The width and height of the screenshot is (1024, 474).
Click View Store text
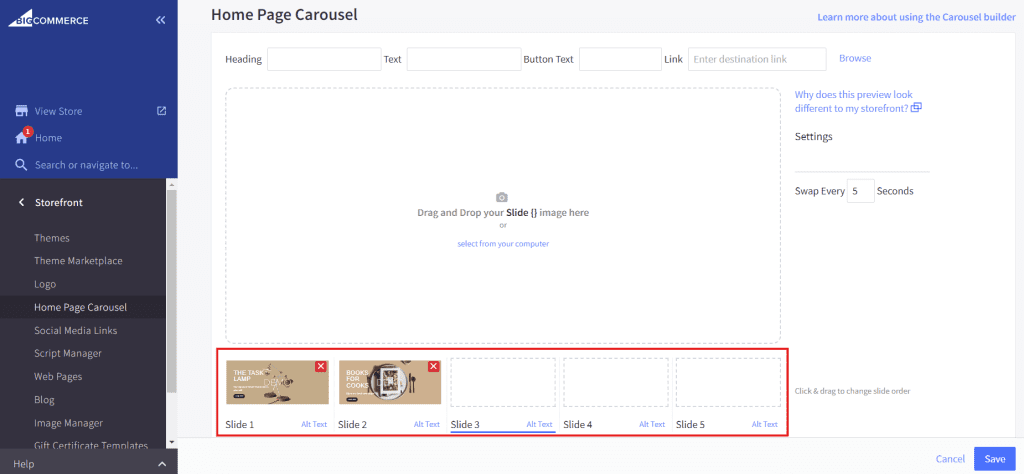[x=59, y=111]
